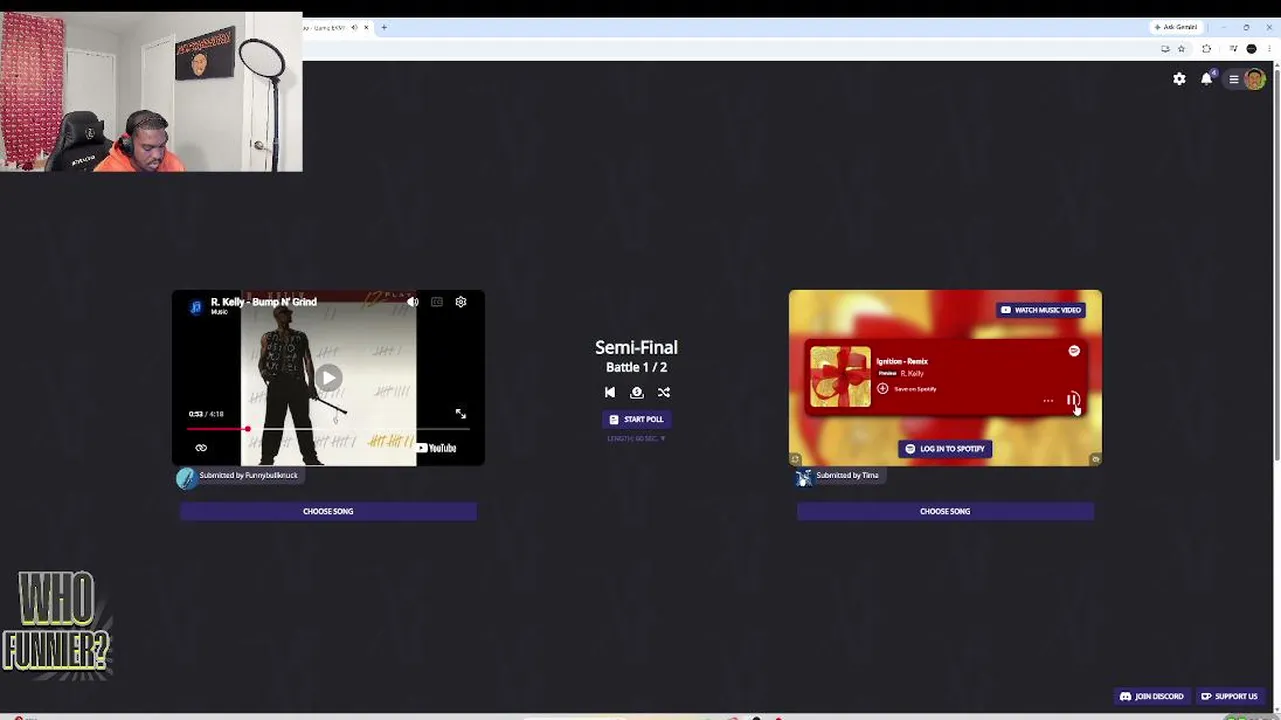This screenshot has width=1281, height=720.
Task: Open the poll length dropdown
Action: pos(636,438)
